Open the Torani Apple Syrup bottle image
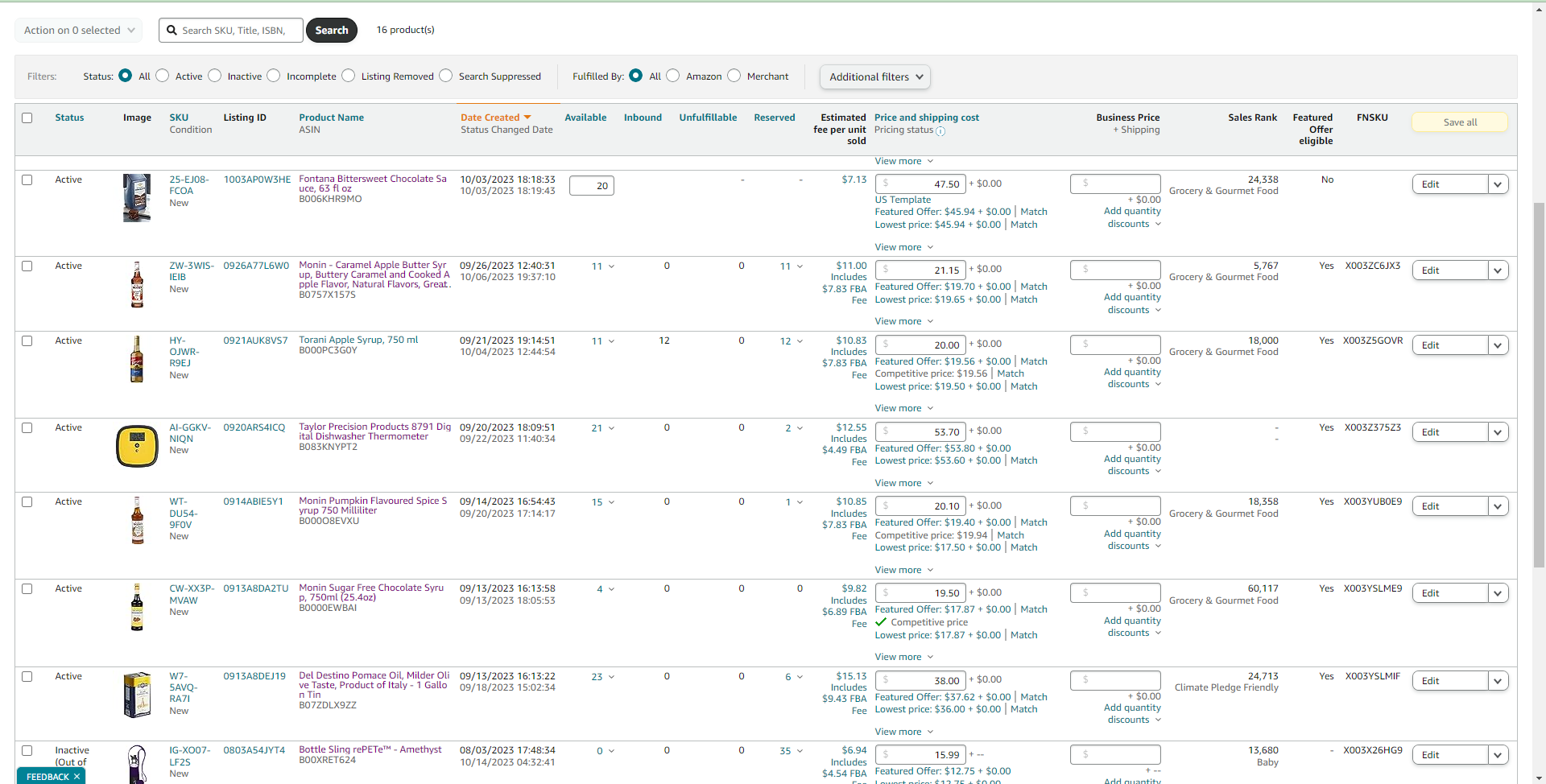This screenshot has height=784, width=1546. (137, 359)
